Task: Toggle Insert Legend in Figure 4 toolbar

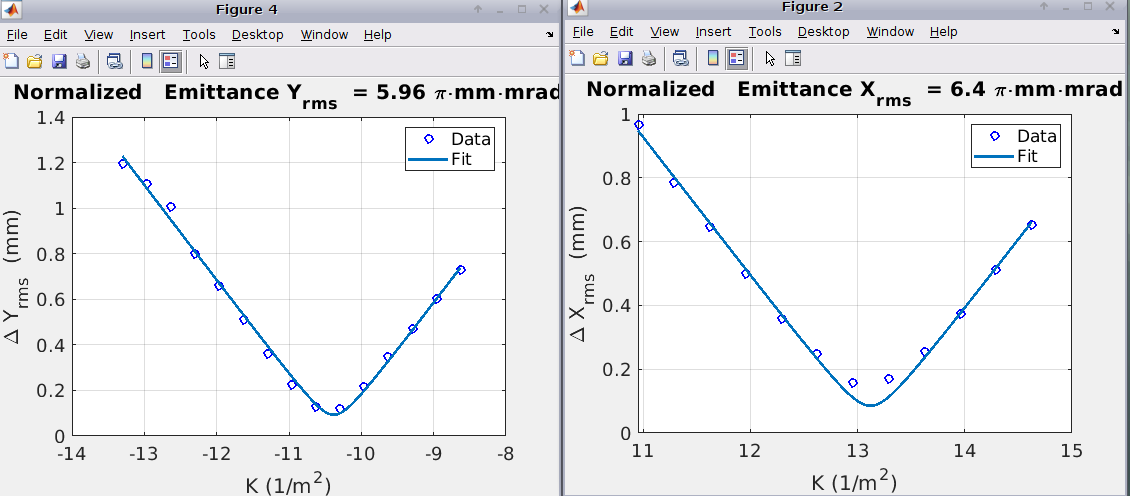Action: (x=171, y=61)
